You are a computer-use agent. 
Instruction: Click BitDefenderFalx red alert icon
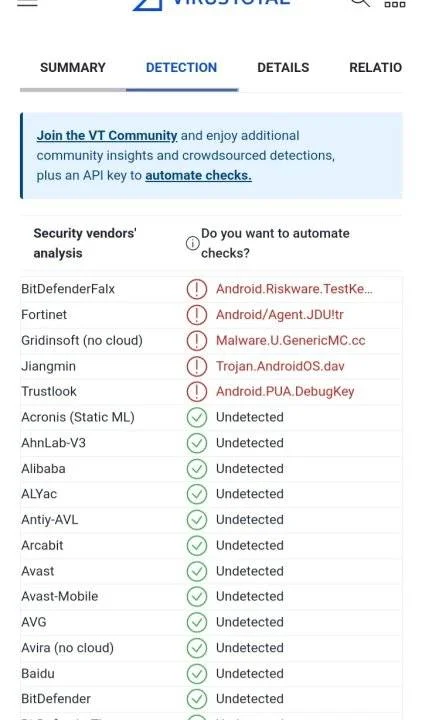[197, 289]
